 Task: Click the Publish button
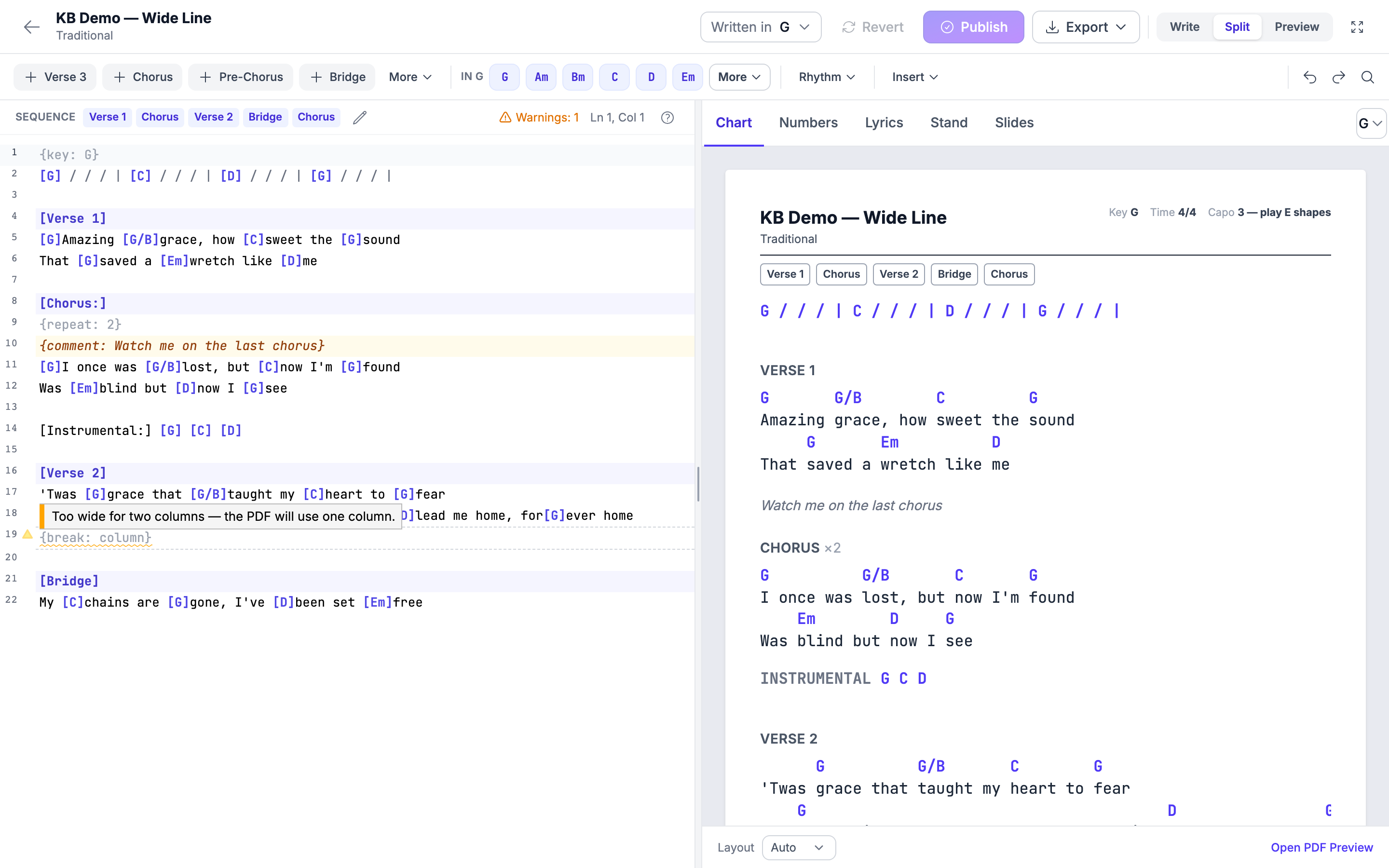[973, 27]
